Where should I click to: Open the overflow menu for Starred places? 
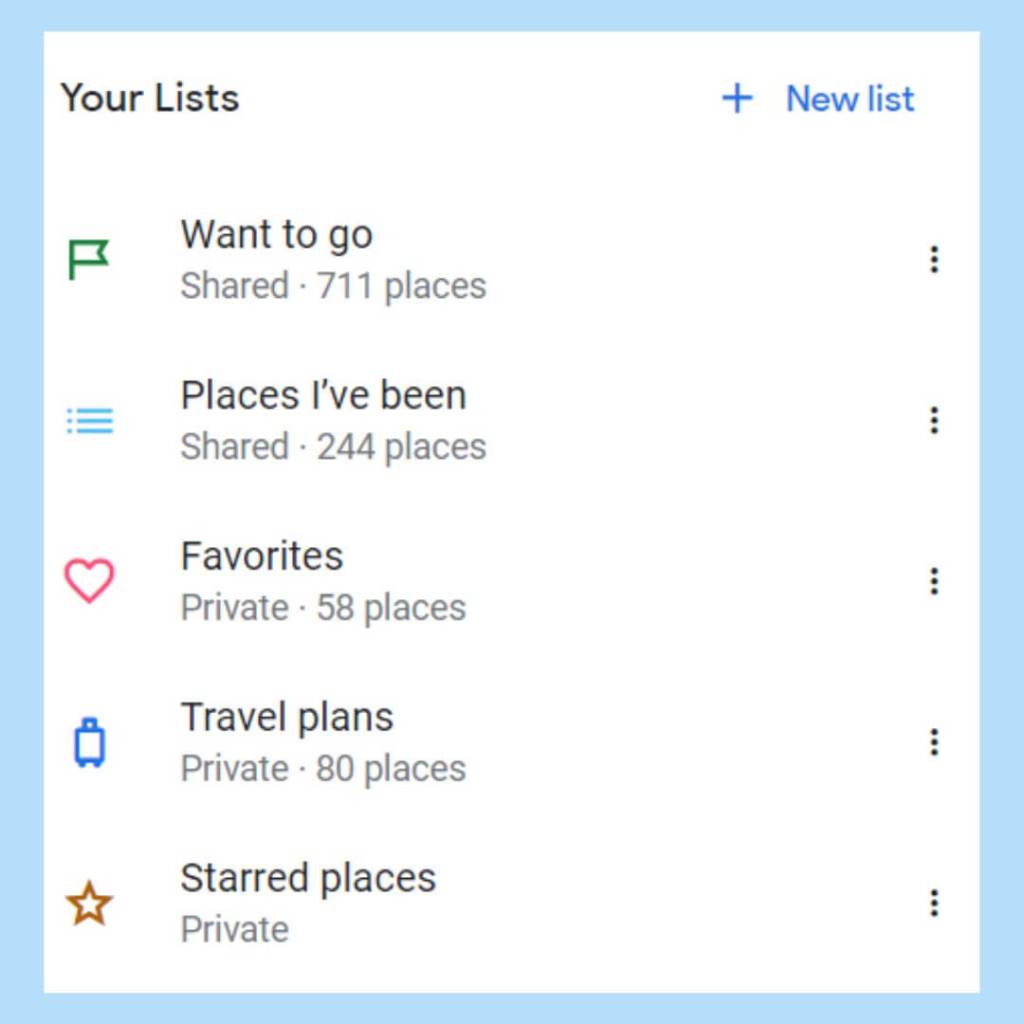coord(934,904)
